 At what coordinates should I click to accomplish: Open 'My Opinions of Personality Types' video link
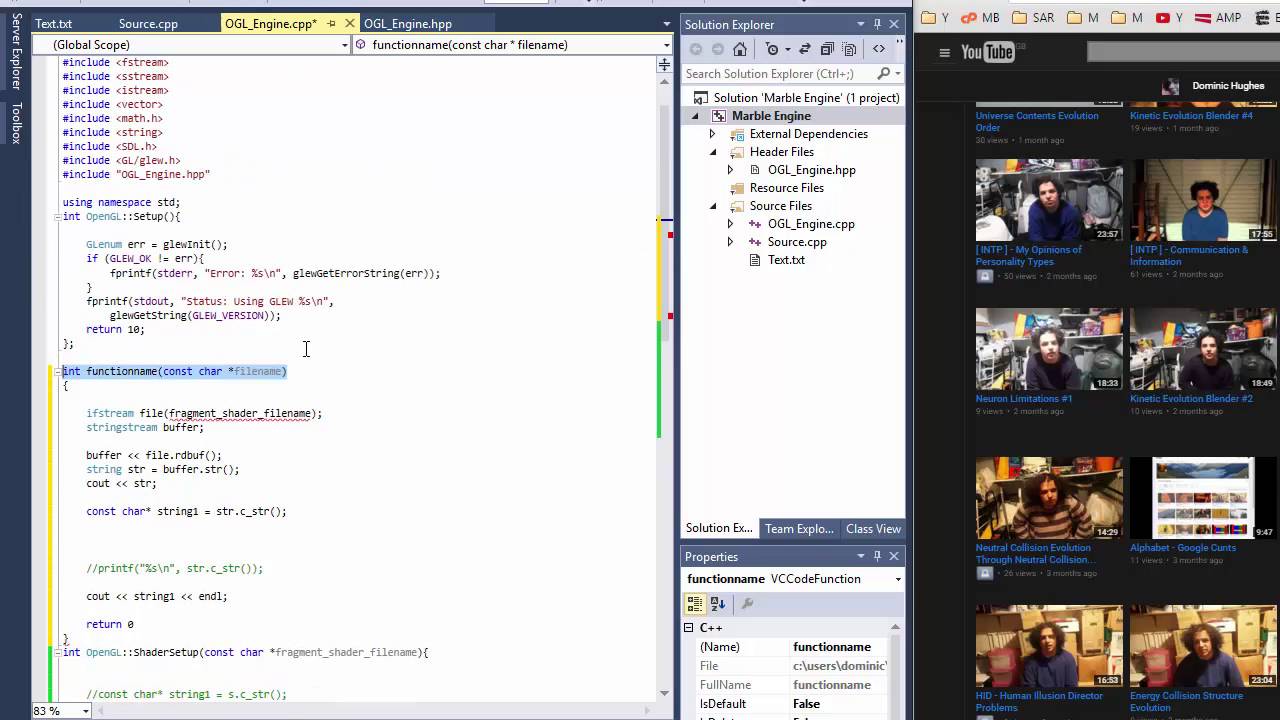1029,256
